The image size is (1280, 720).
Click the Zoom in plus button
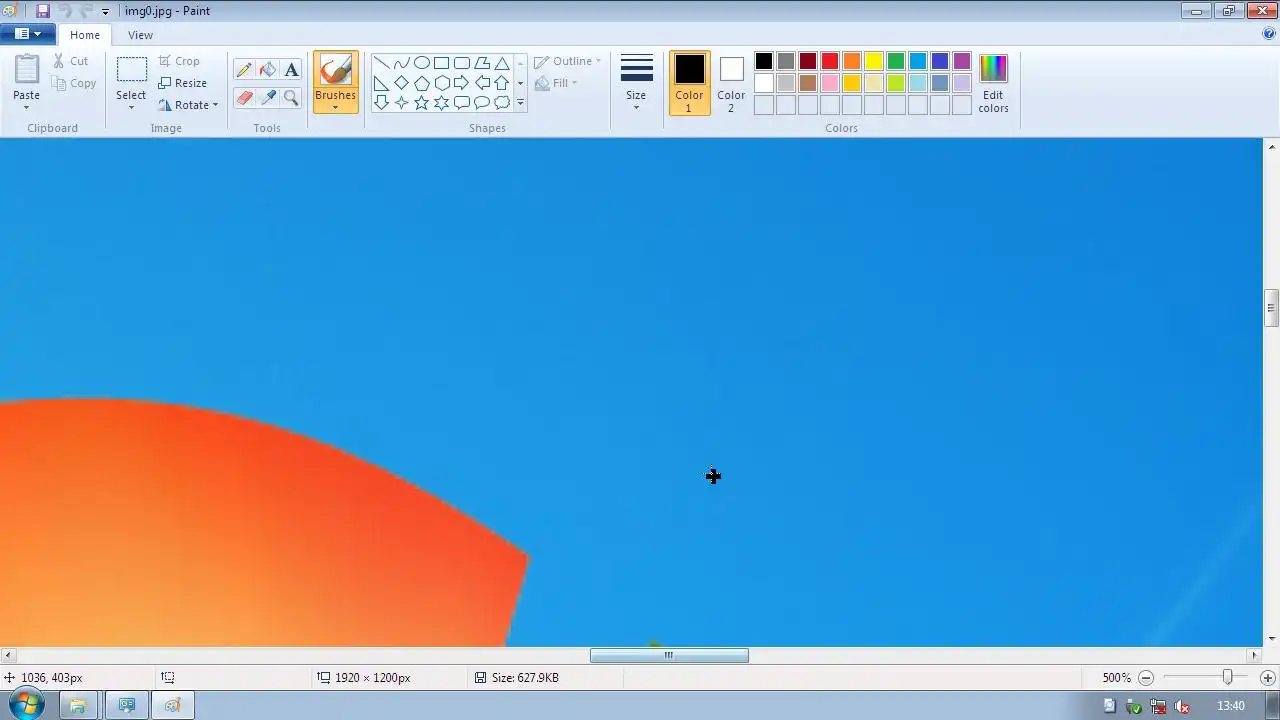coord(1267,678)
